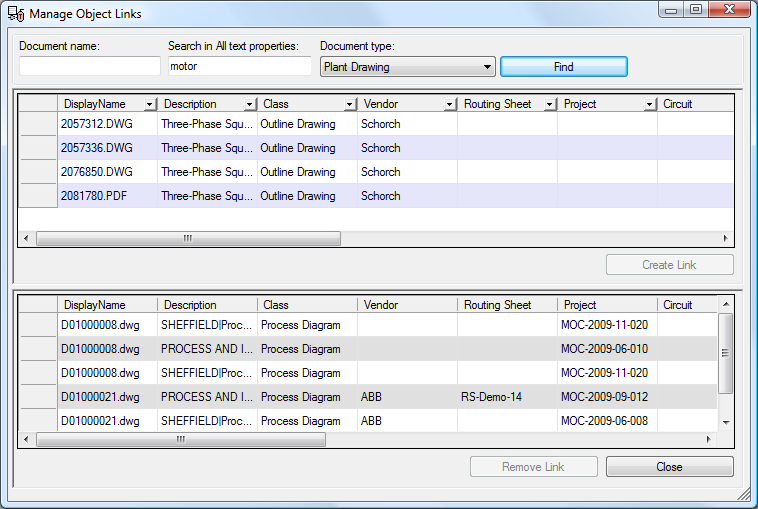
Task: Open the Project column filter dropdown
Action: pos(650,104)
